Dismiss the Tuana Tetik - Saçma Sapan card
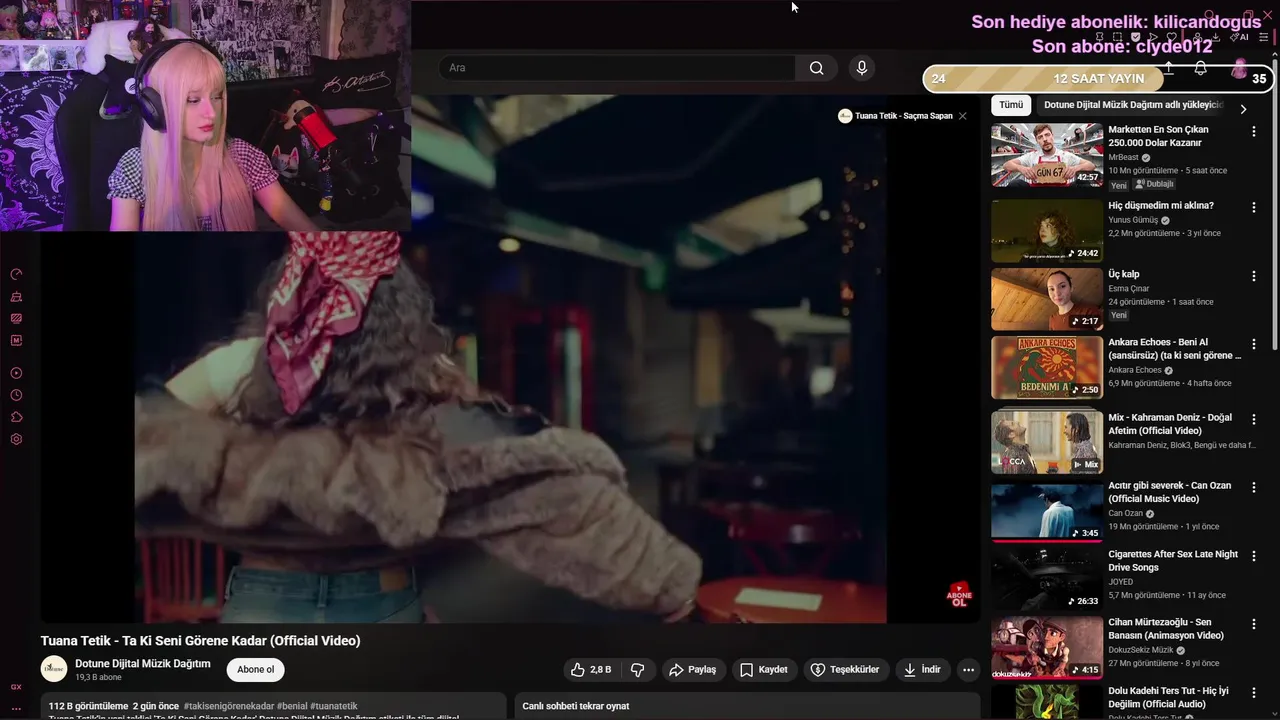1280x720 pixels. coord(962,116)
